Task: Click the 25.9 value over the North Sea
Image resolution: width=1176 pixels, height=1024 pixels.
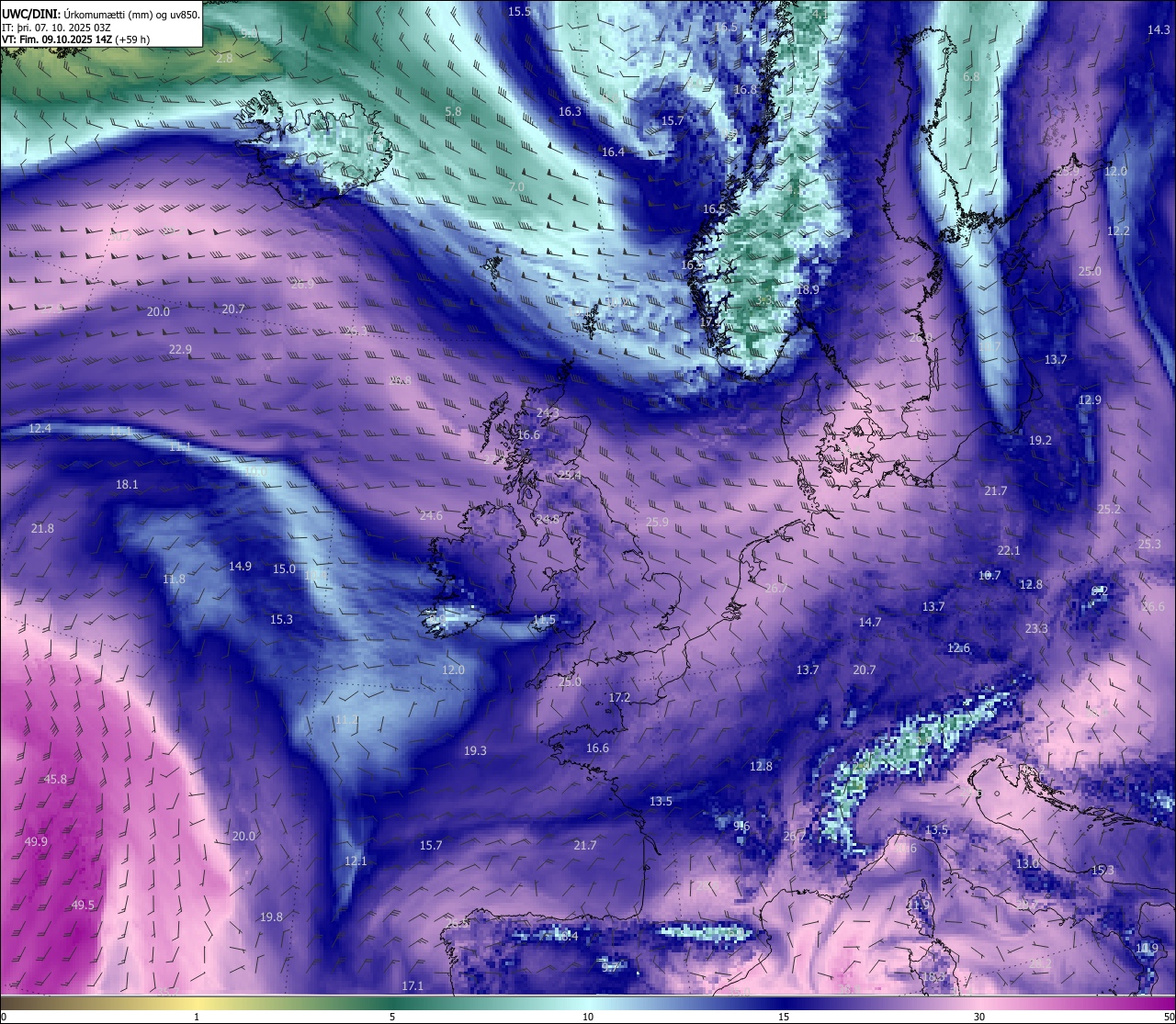Action: pyautogui.click(x=657, y=522)
